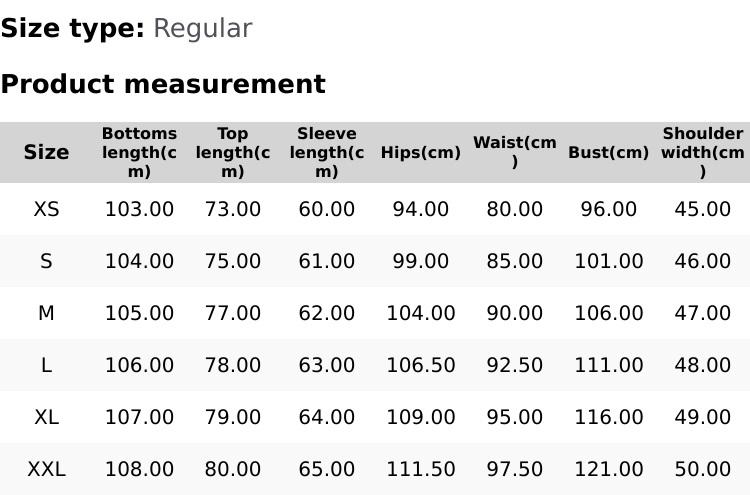This screenshot has height=495, width=750.
Task: Click the 106.50 hips value for L
Action: (421, 365)
